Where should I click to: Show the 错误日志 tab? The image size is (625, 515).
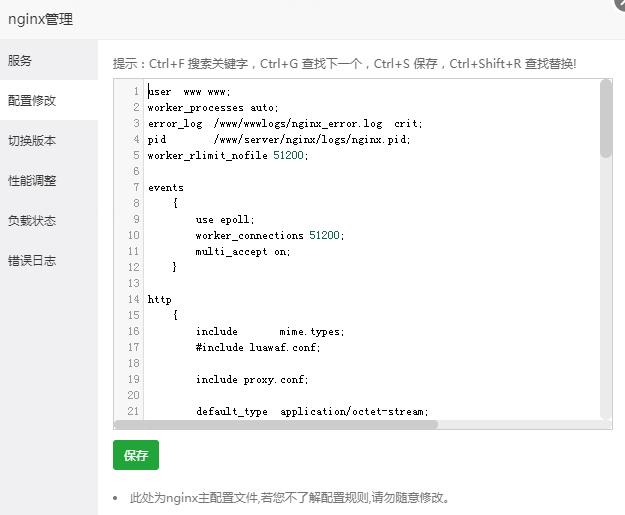[32, 261]
